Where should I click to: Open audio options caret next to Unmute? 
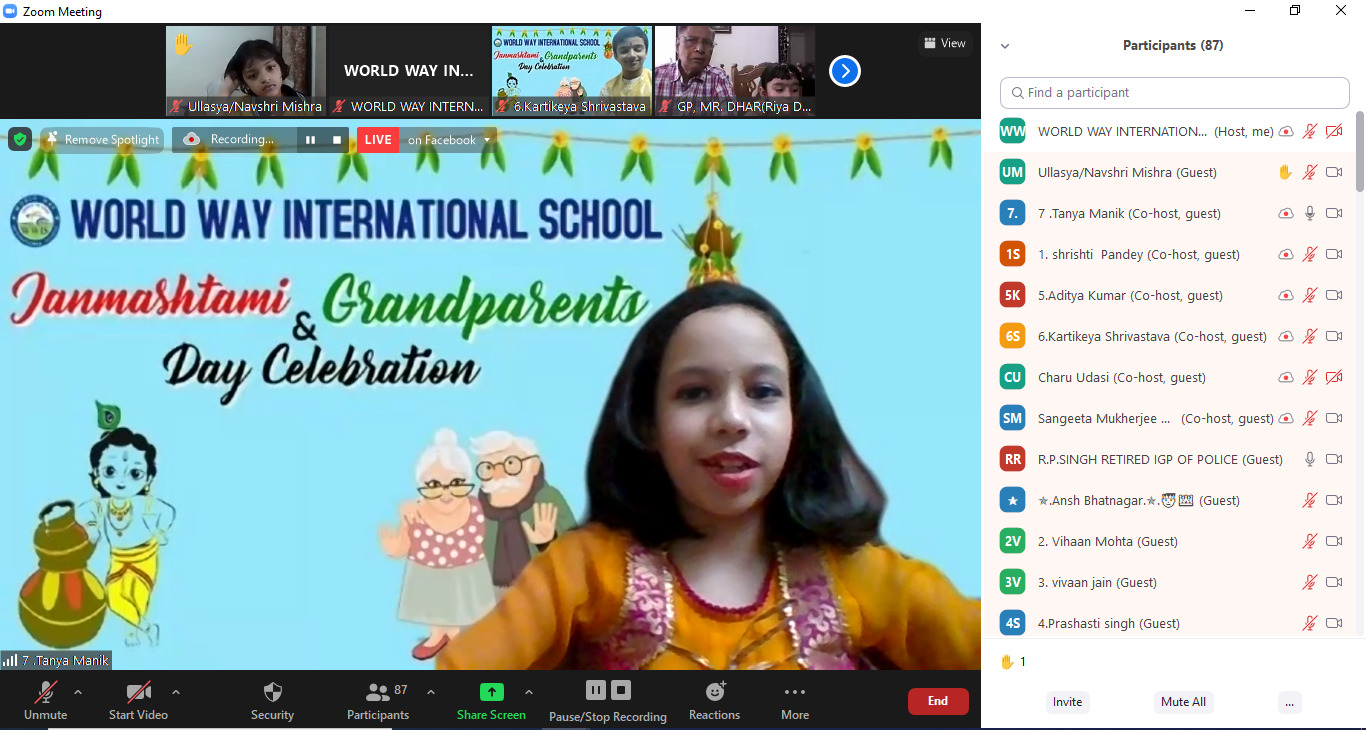tap(78, 691)
